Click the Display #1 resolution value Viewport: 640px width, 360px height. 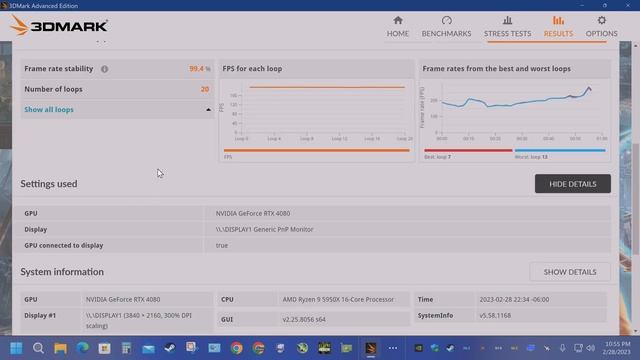pyautogui.click(x=139, y=320)
